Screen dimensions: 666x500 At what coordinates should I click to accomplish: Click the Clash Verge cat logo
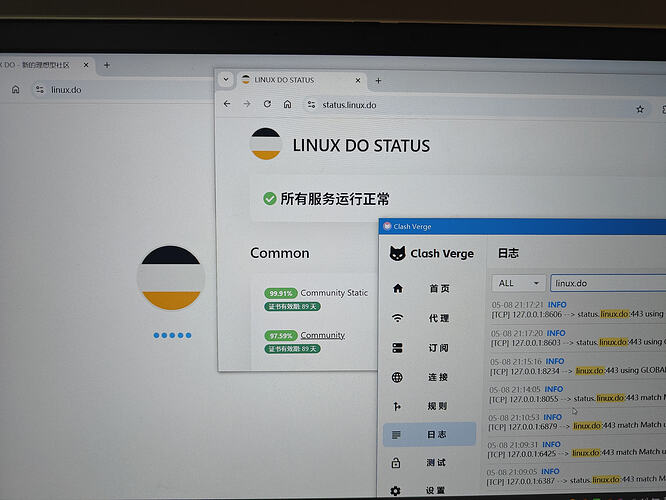point(398,253)
